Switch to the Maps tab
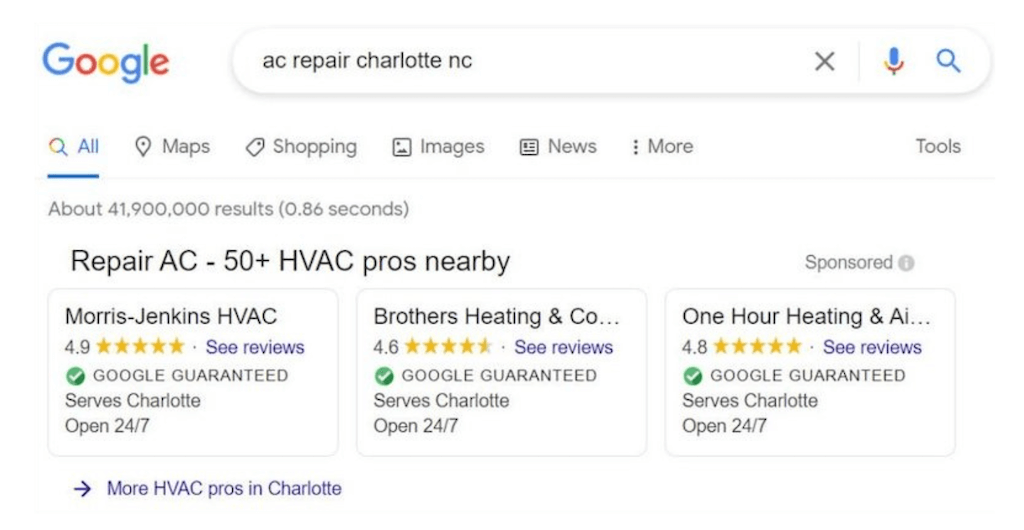The width and height of the screenshot is (1024, 530). coord(172,147)
